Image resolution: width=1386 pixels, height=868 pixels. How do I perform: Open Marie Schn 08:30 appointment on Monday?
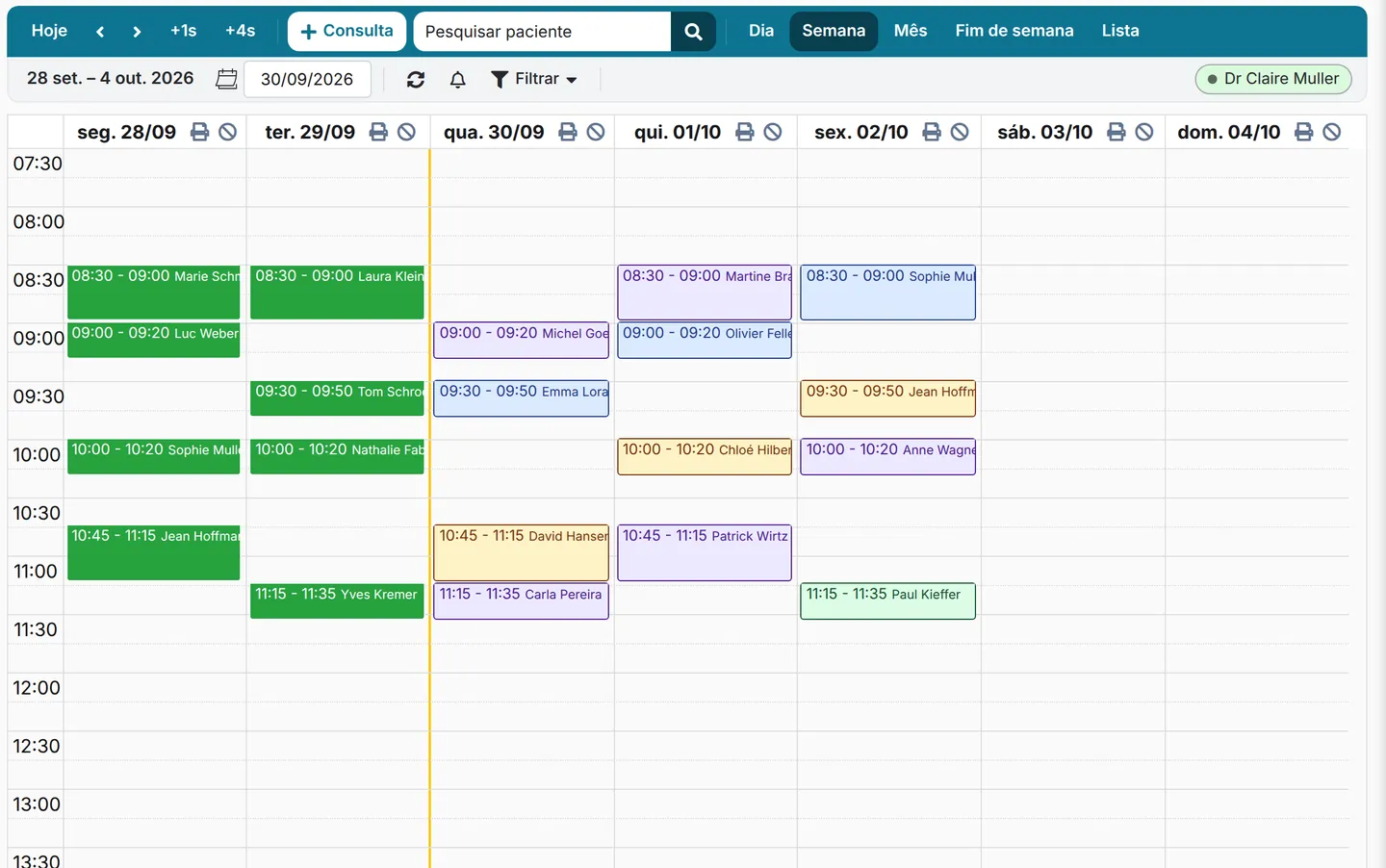click(x=153, y=292)
